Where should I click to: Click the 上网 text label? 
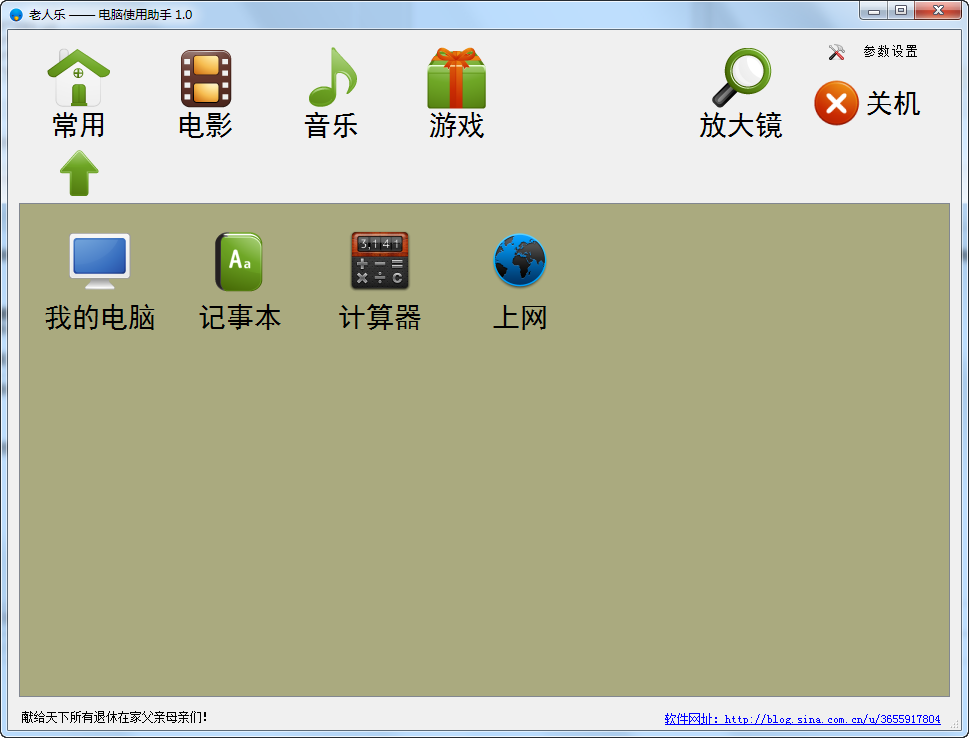click(x=520, y=318)
